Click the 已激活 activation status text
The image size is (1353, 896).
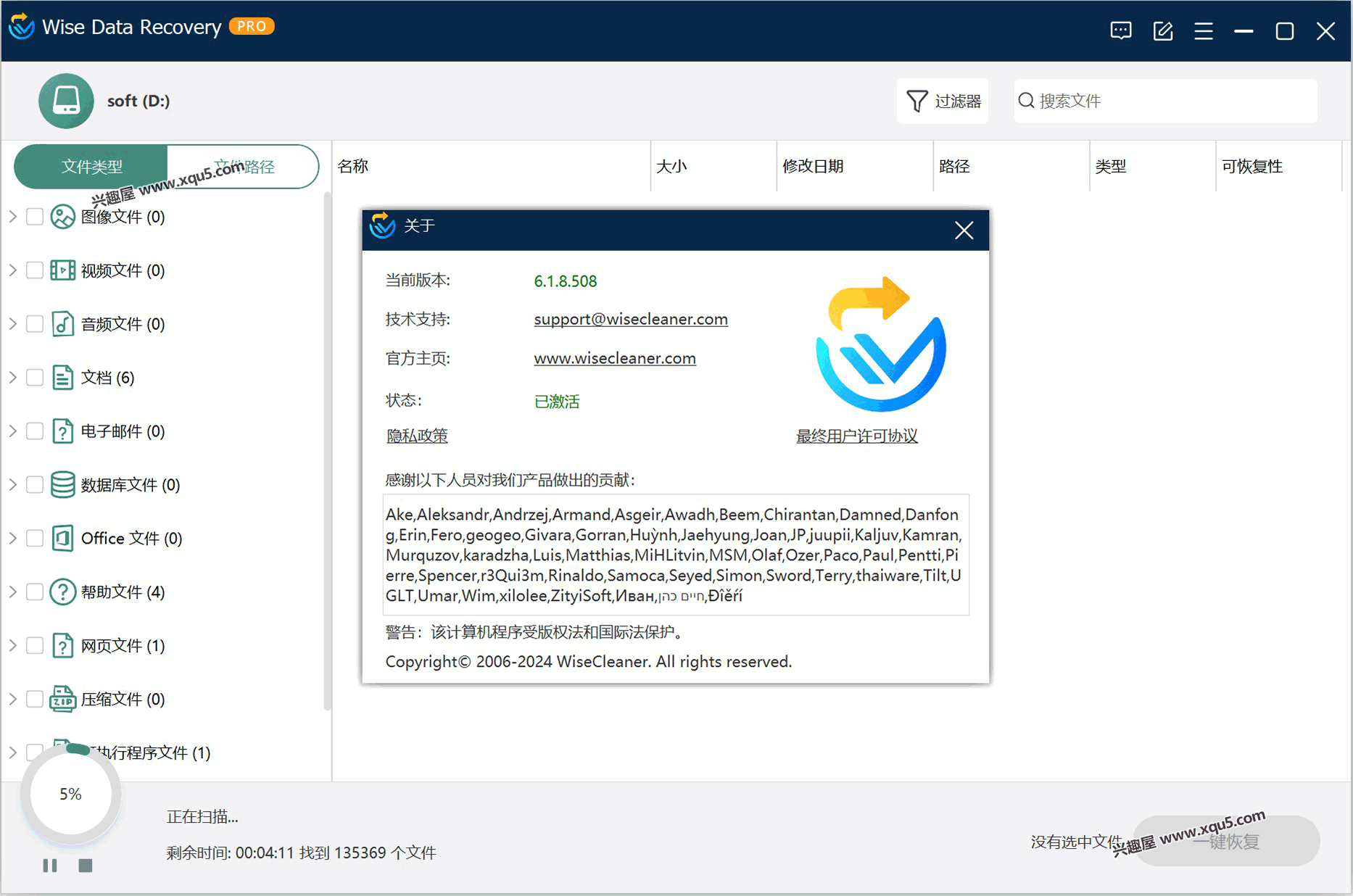[x=557, y=402]
